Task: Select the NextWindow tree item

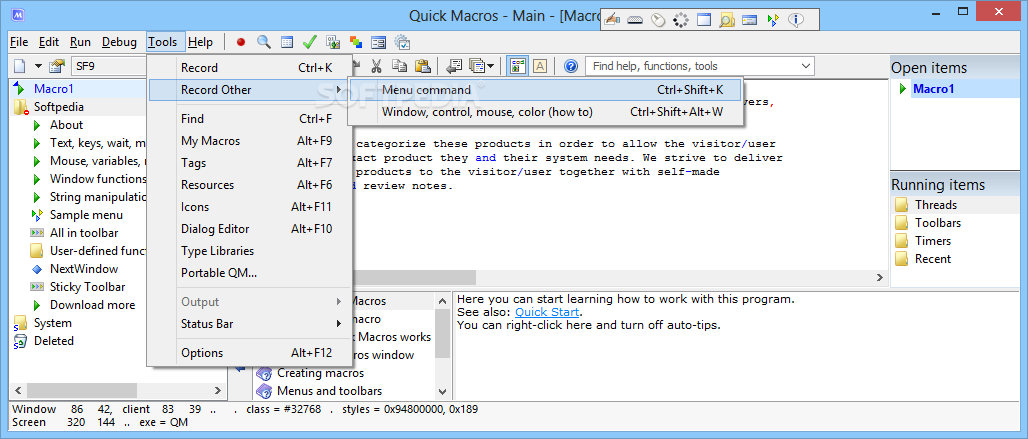Action: coord(84,269)
